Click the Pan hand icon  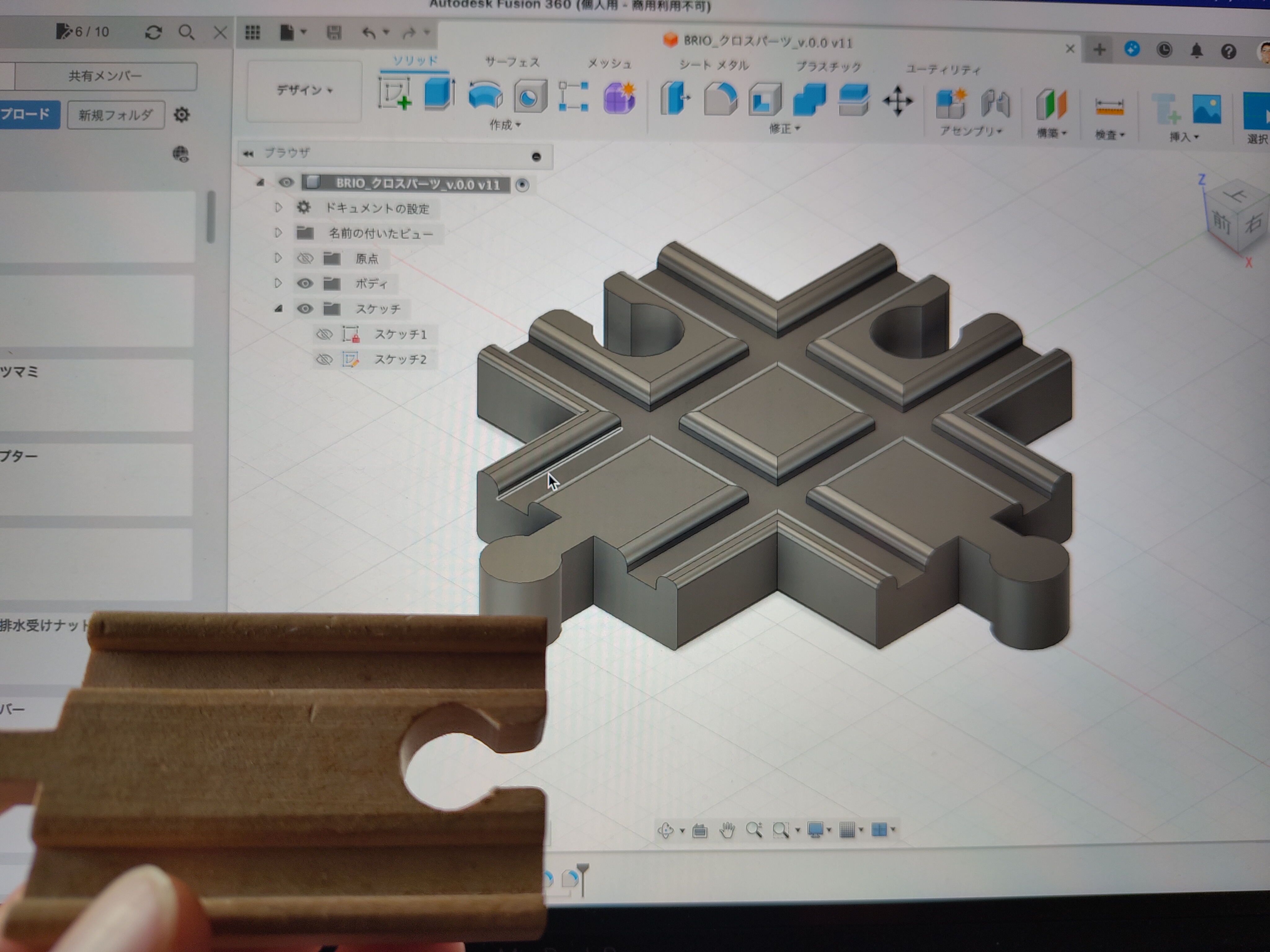point(727,830)
